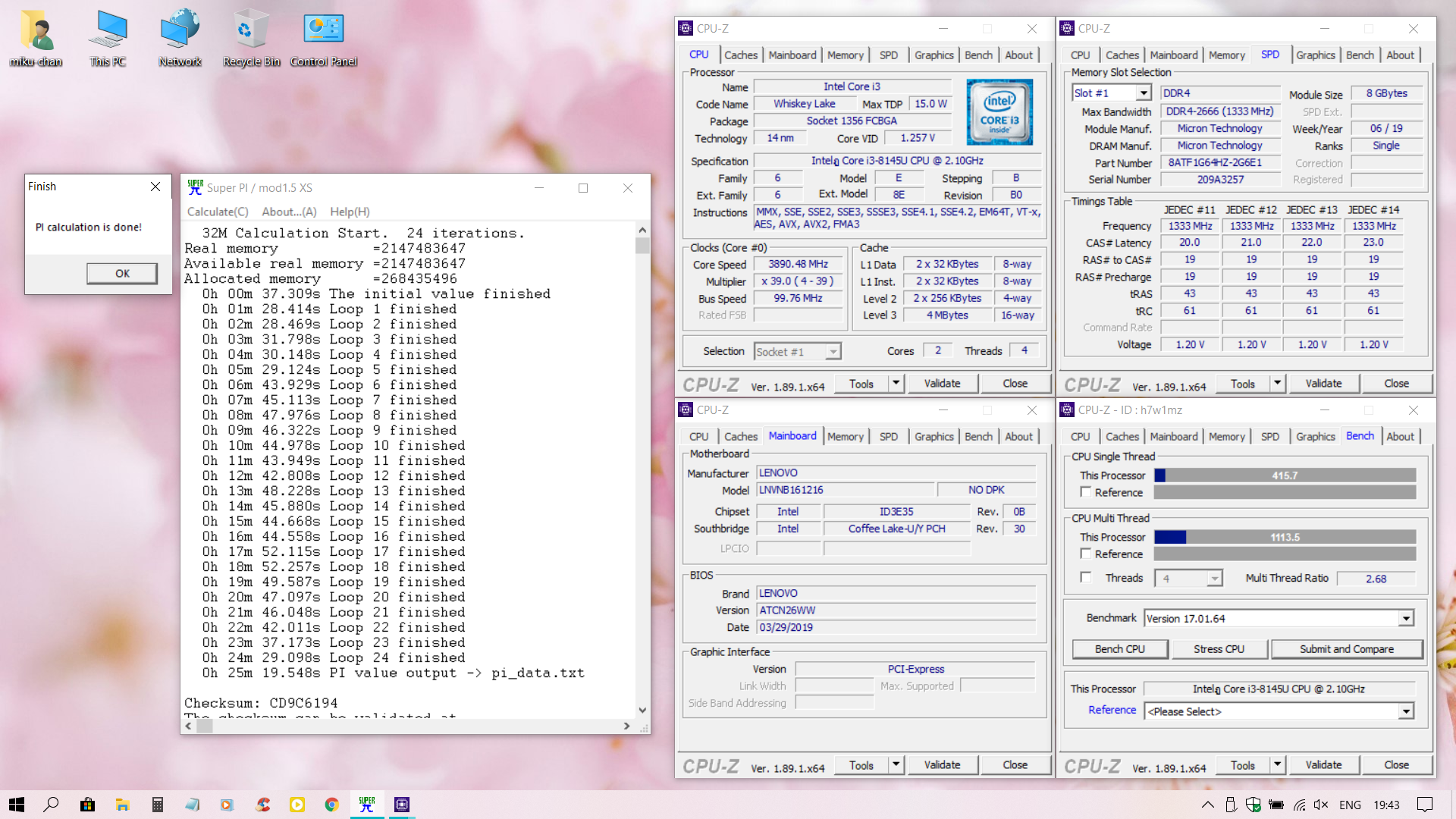Check the Multi Thread Reference checkbox

point(1086,554)
